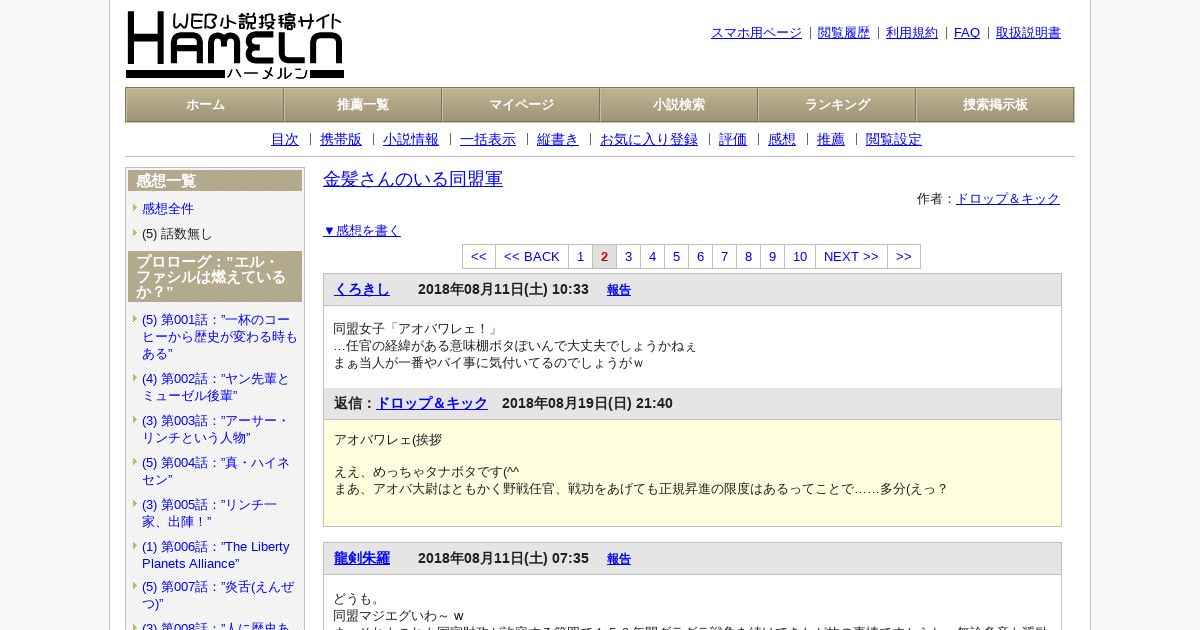Image resolution: width=1200 pixels, height=630 pixels.
Task: Click ▼感想を書く link
Action: point(362,230)
